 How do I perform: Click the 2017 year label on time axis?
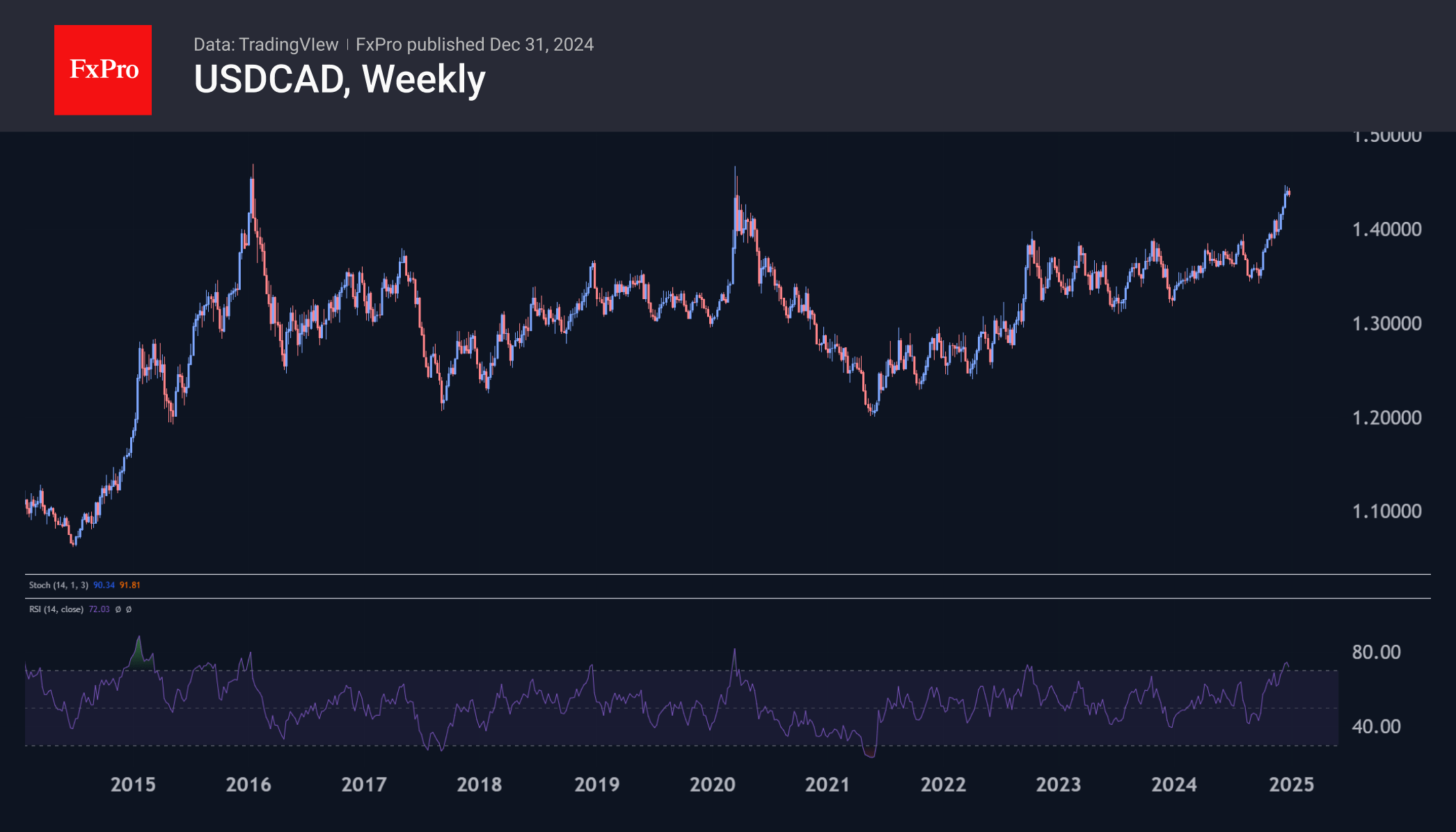364,785
